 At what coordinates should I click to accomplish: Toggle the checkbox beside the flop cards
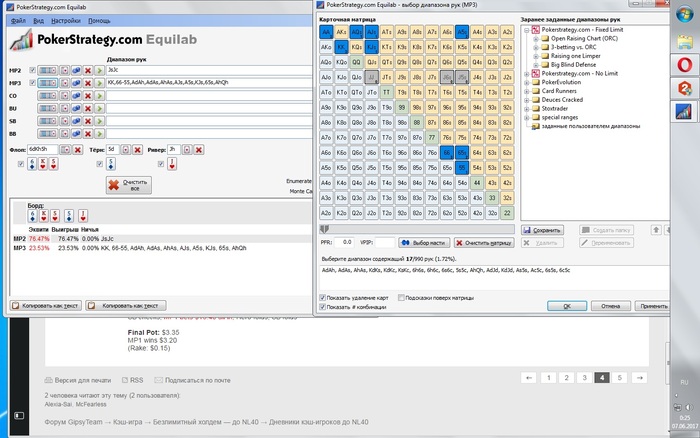coord(21,164)
